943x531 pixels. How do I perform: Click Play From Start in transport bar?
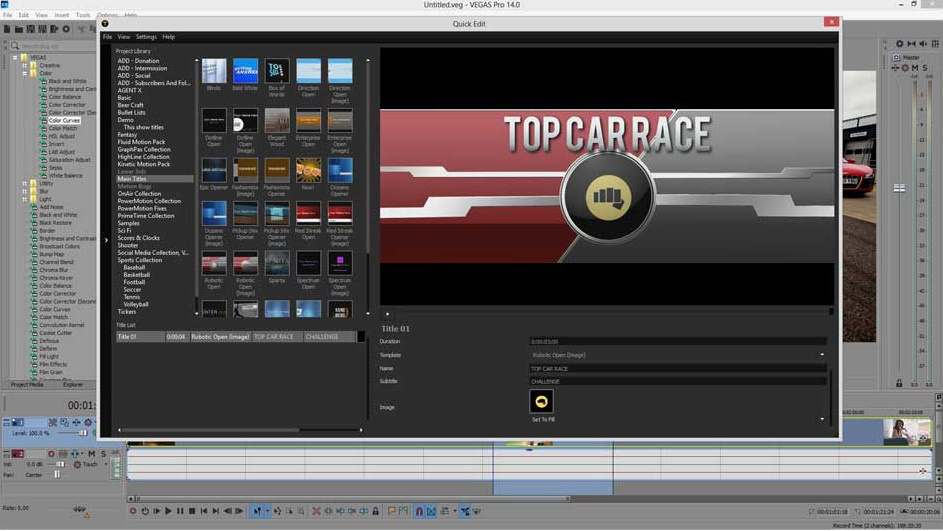157,511
